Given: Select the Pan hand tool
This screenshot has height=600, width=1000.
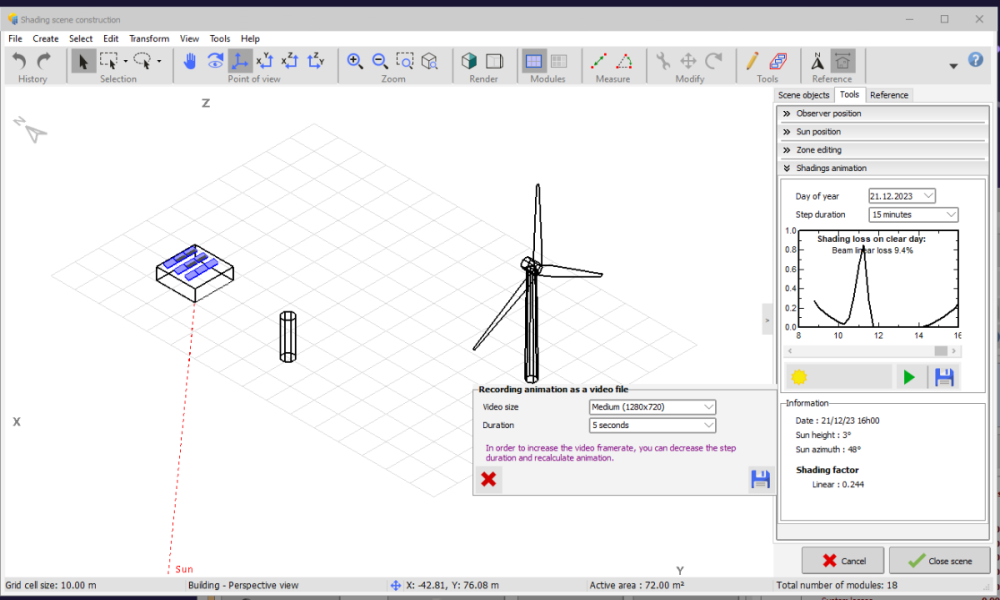Looking at the screenshot, I should [x=190, y=61].
